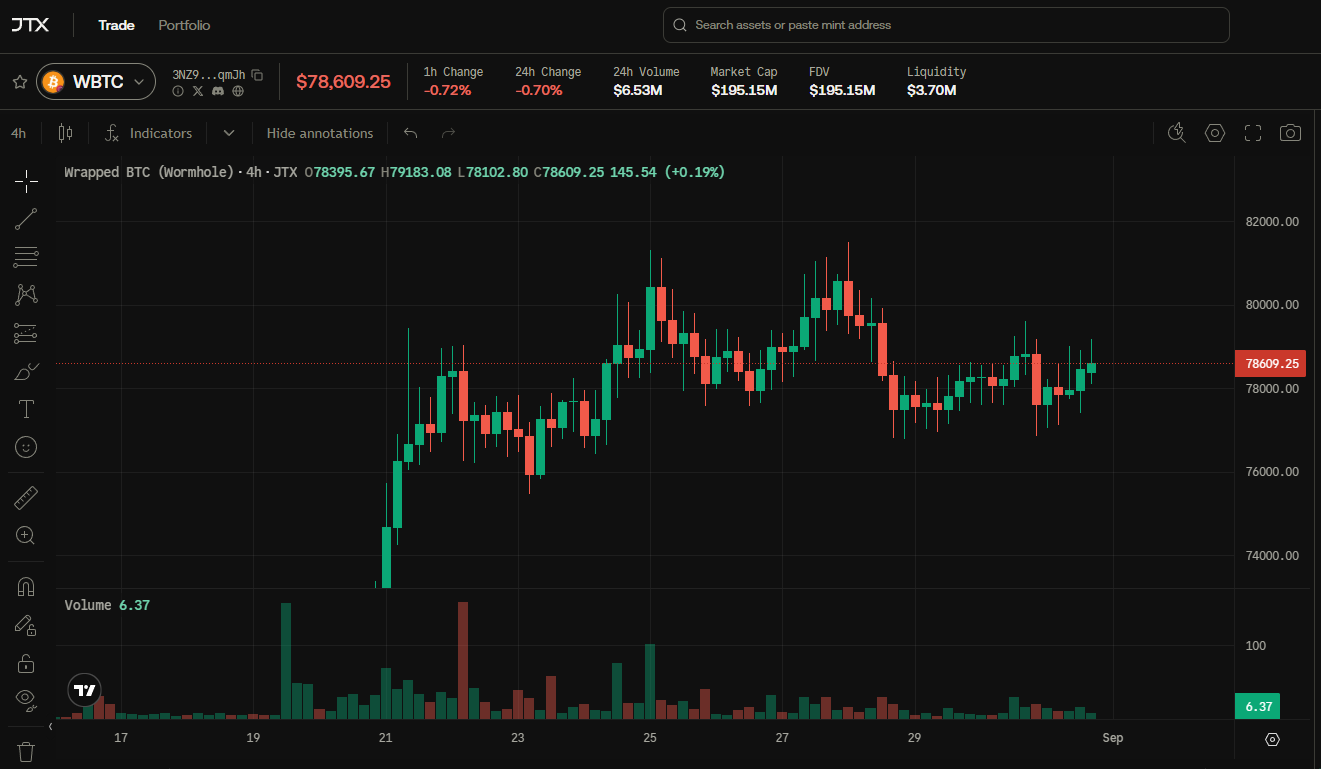This screenshot has height=769, width=1321.
Task: Click the JTX logo
Action: click(x=29, y=25)
